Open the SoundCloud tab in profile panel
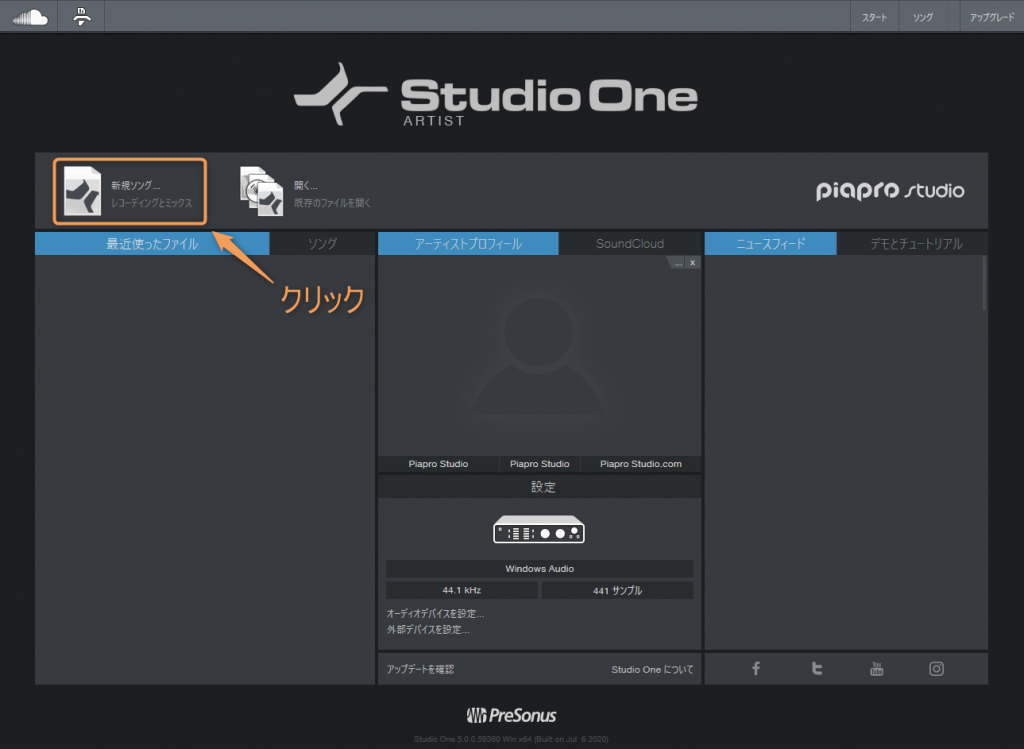This screenshot has width=1024, height=749. click(x=630, y=243)
